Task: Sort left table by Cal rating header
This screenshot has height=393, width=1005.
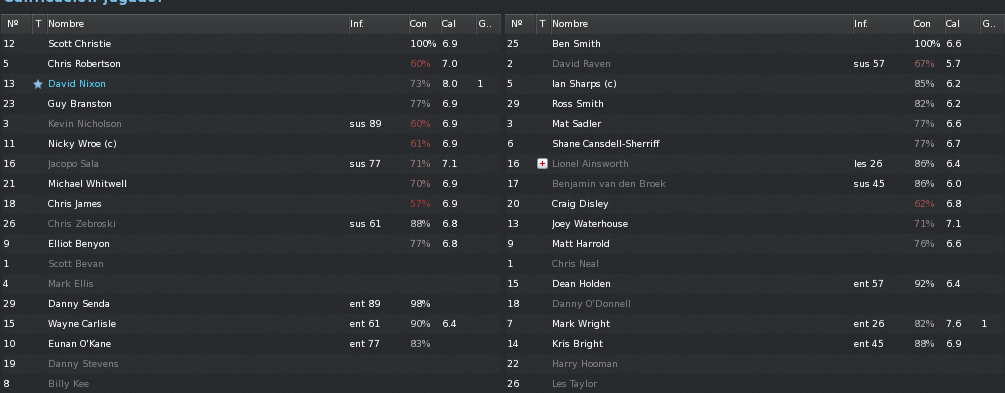Action: [457, 24]
